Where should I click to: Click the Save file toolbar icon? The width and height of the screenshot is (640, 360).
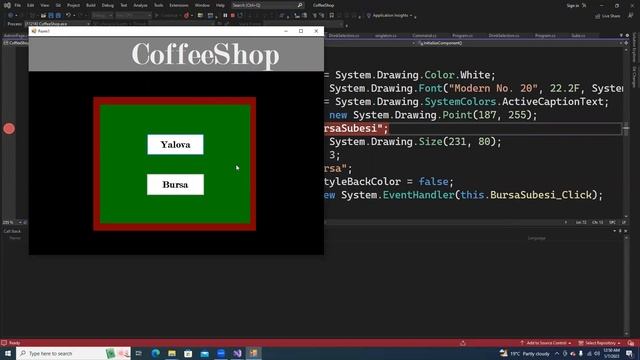click(51, 16)
